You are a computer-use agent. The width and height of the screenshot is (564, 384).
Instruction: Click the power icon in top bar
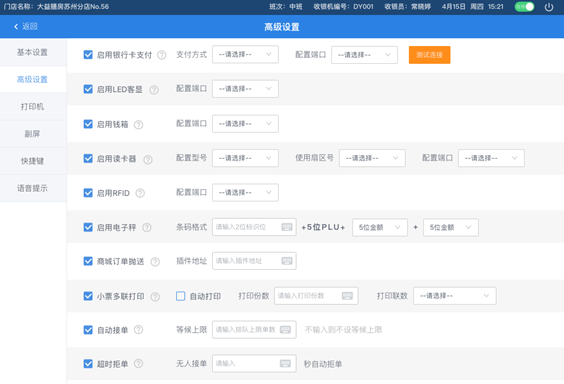[549, 7]
